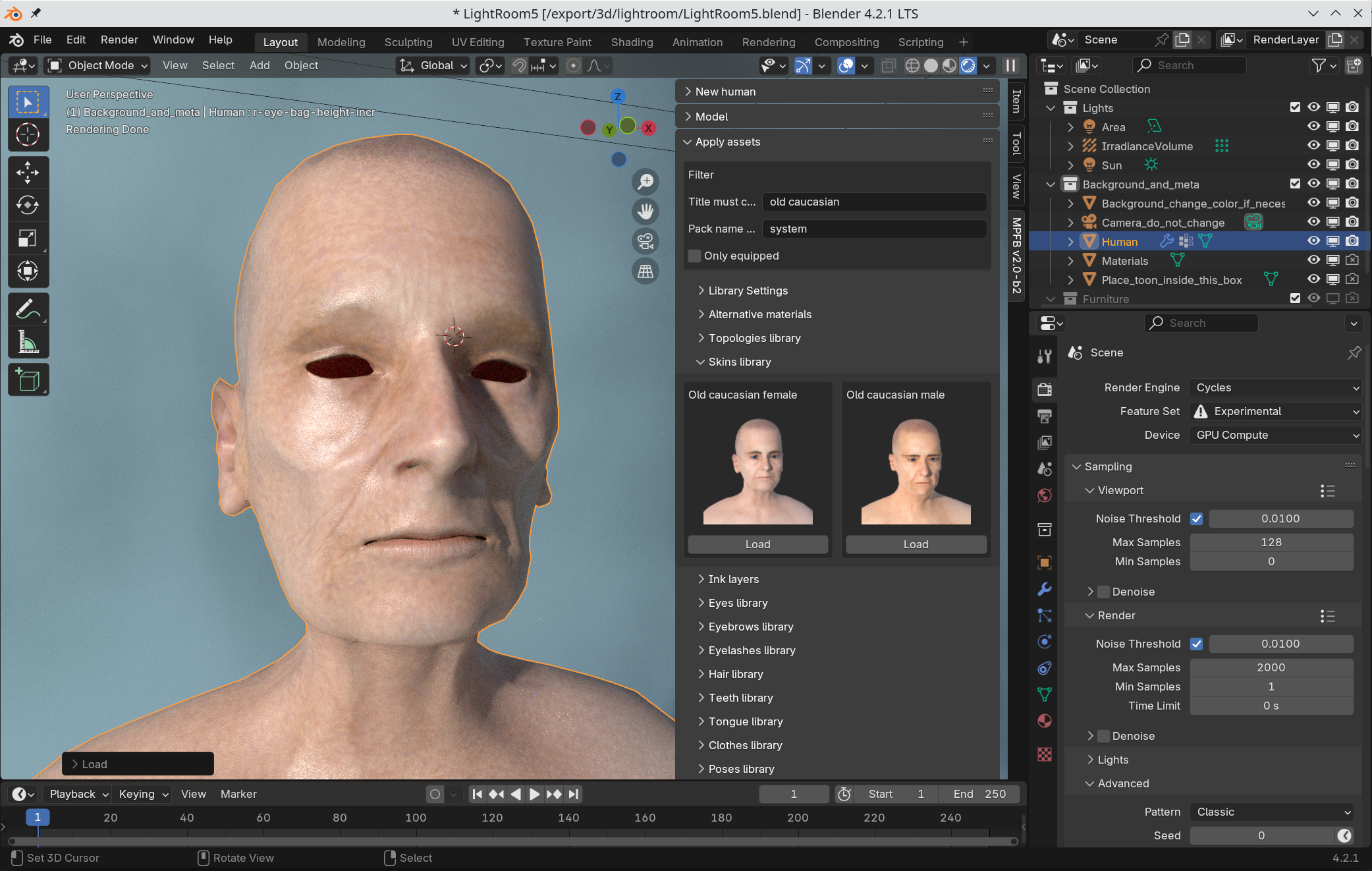Viewport: 1372px width, 871px height.
Task: Switch to rendered viewport shading
Action: point(968,65)
